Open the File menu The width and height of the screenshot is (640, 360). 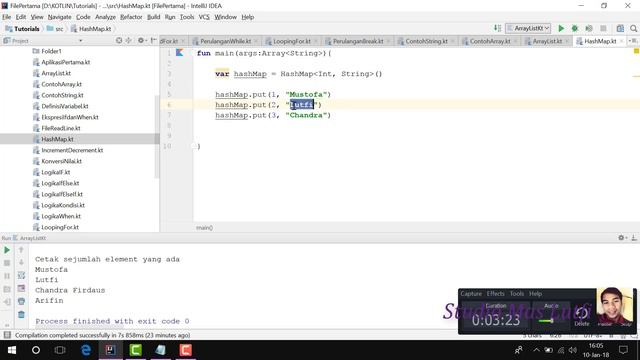pyautogui.click(x=7, y=17)
